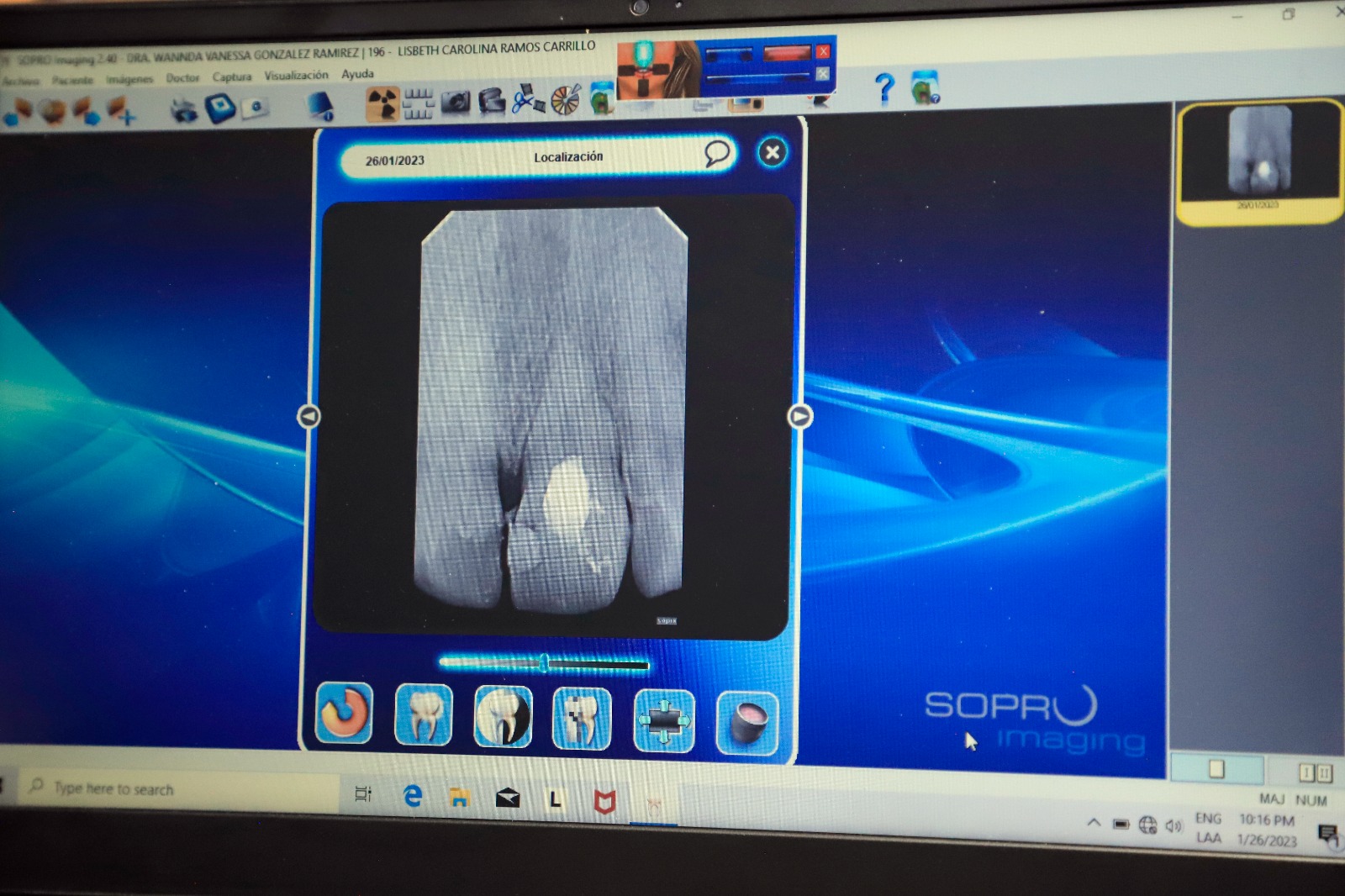The height and width of the screenshot is (896, 1345).
Task: Open the notification center icon
Action: tap(1328, 835)
